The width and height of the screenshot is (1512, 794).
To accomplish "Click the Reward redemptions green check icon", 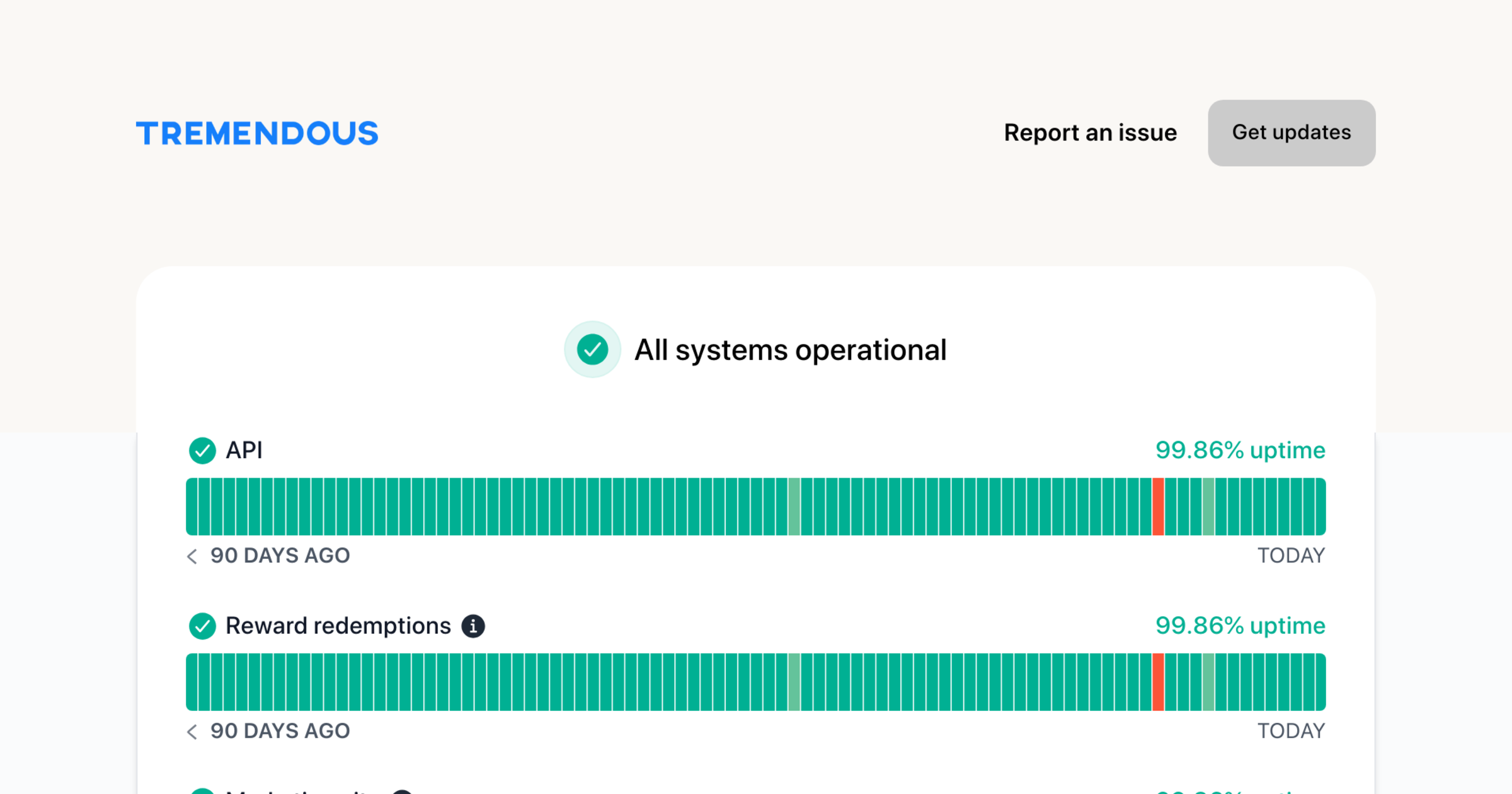I will pos(202,626).
